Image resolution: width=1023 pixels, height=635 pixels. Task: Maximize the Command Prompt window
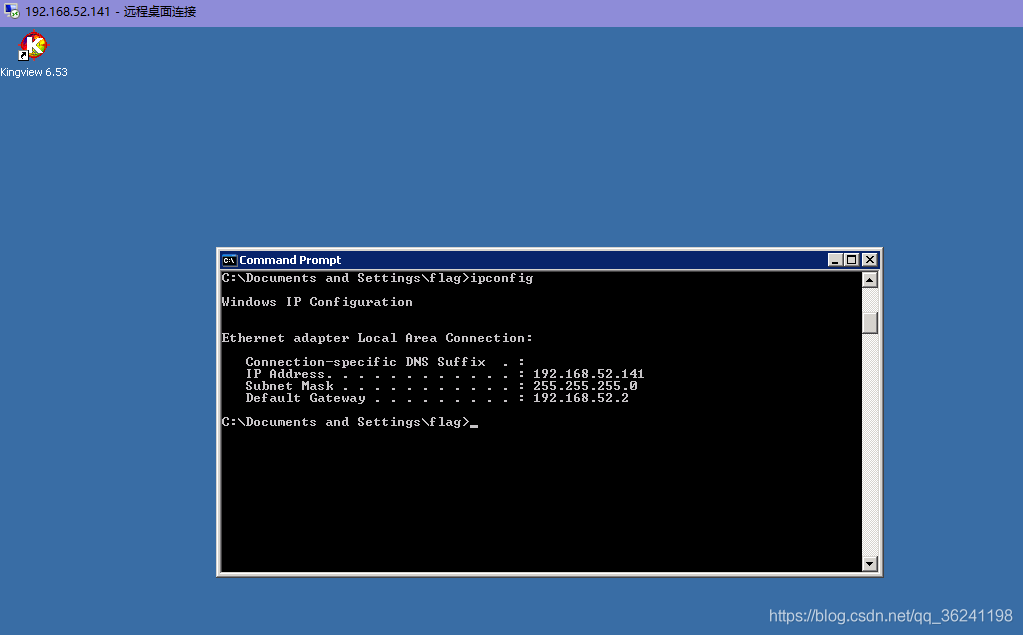(851, 260)
